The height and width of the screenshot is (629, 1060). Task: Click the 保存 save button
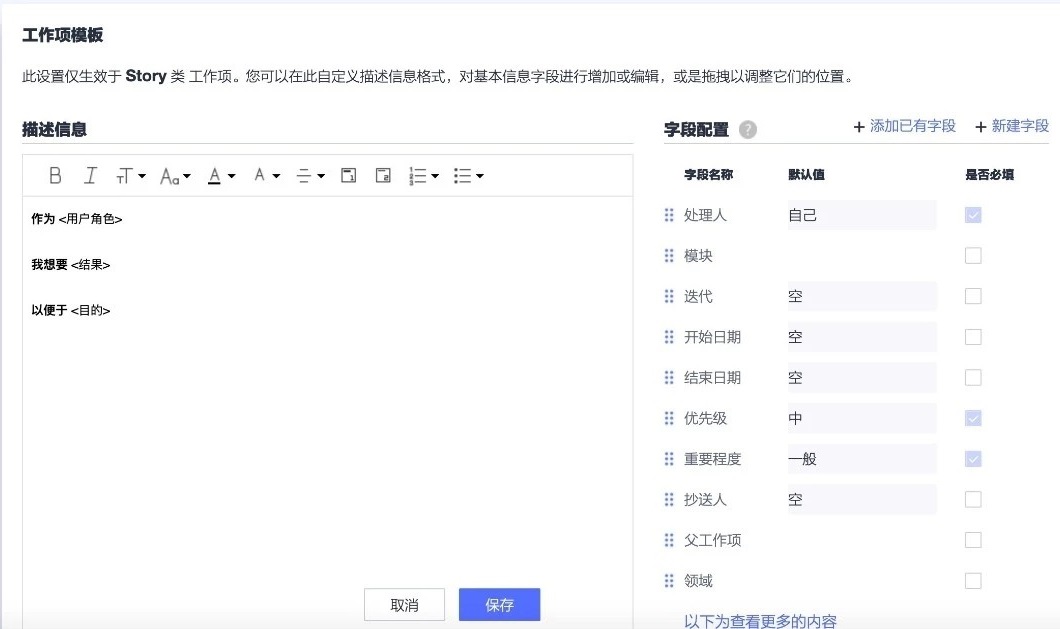(x=498, y=604)
